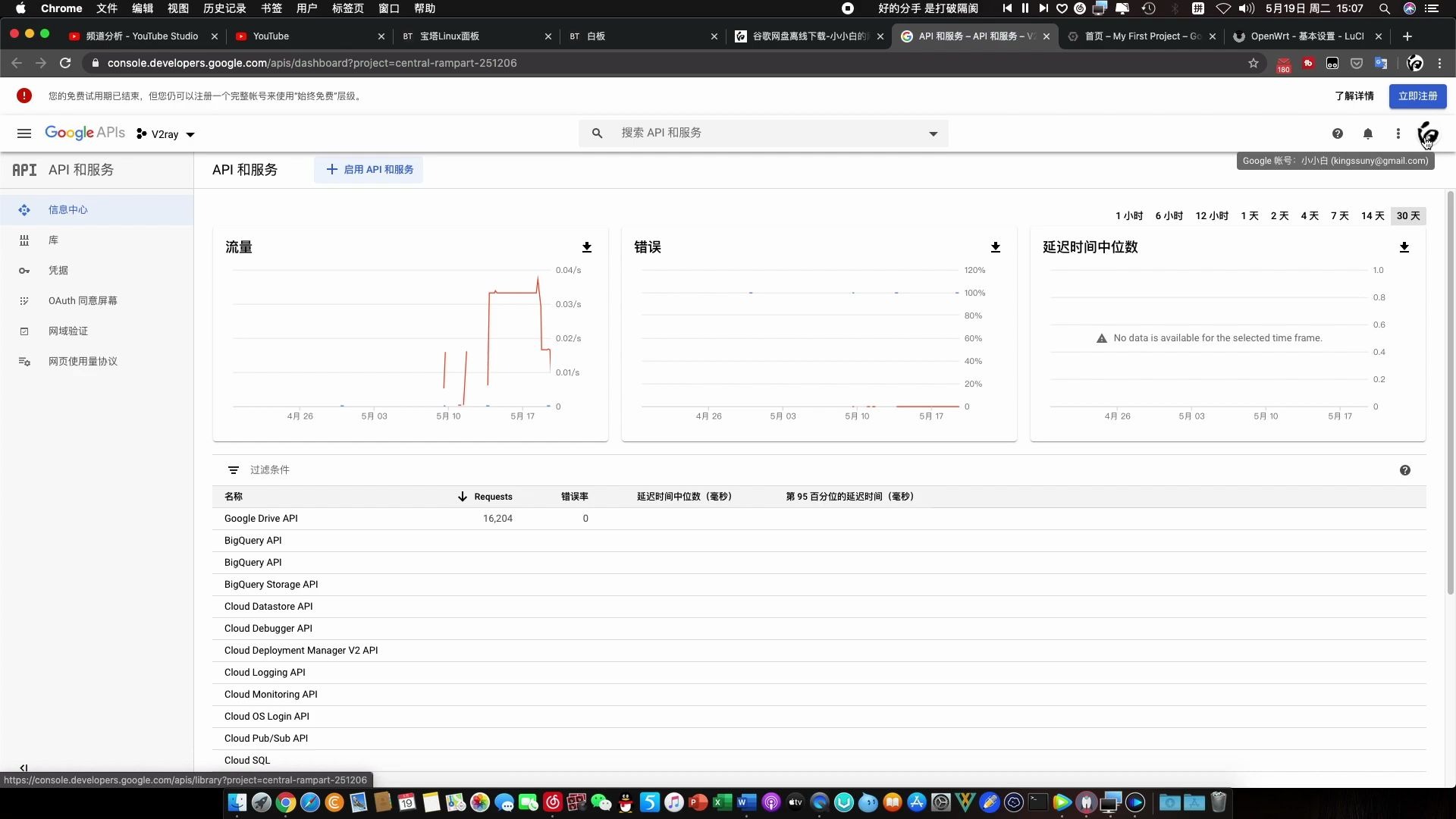The height and width of the screenshot is (819, 1456).
Task: Select 信息中心 in the sidebar
Action: coord(97,209)
